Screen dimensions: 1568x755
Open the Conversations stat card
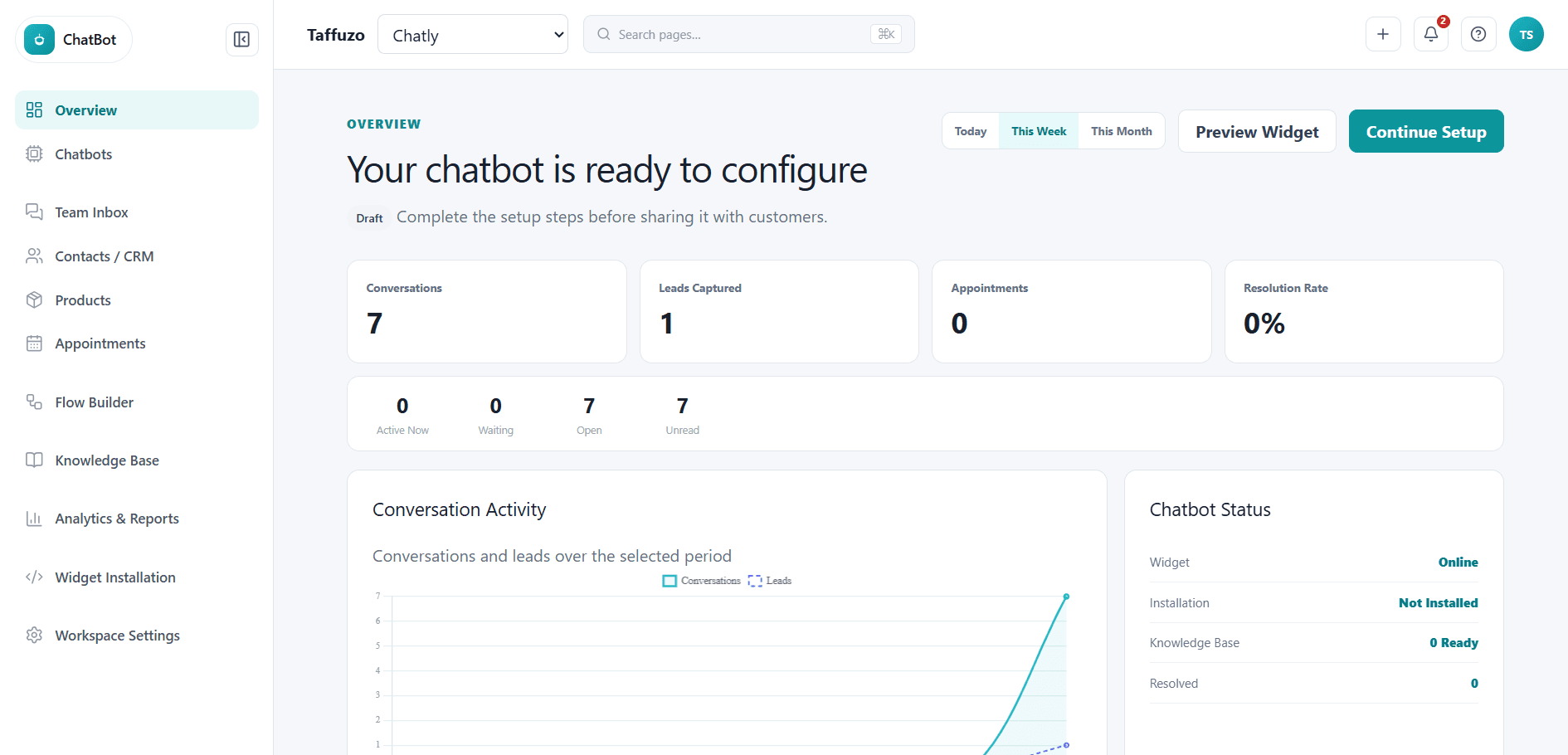pos(487,312)
